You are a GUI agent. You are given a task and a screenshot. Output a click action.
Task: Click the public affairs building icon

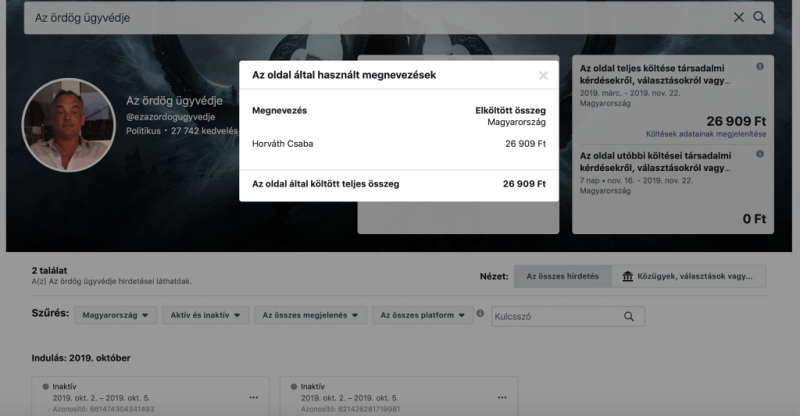pos(628,276)
